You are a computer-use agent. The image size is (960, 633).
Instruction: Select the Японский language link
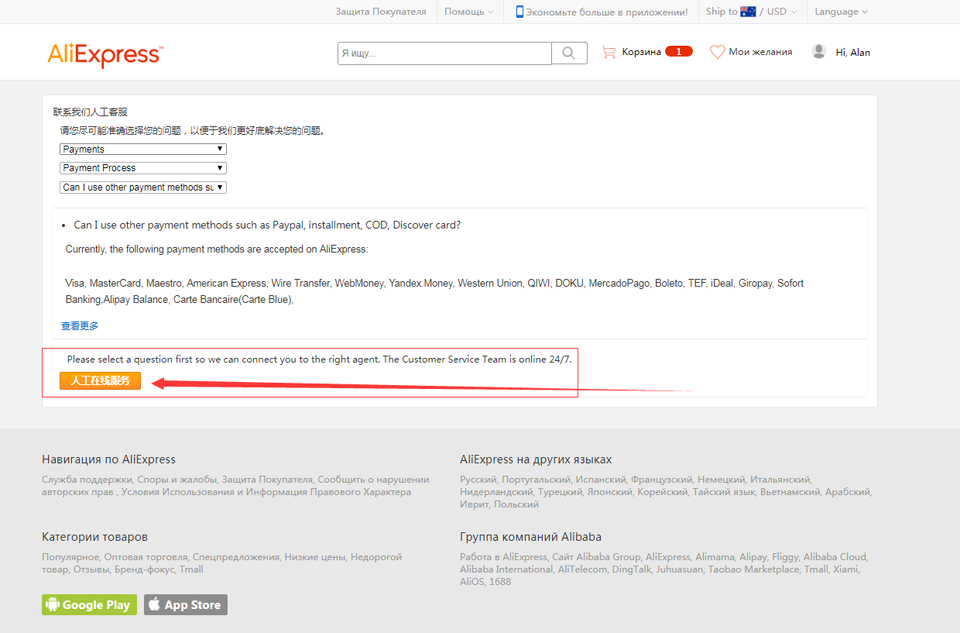coord(610,492)
